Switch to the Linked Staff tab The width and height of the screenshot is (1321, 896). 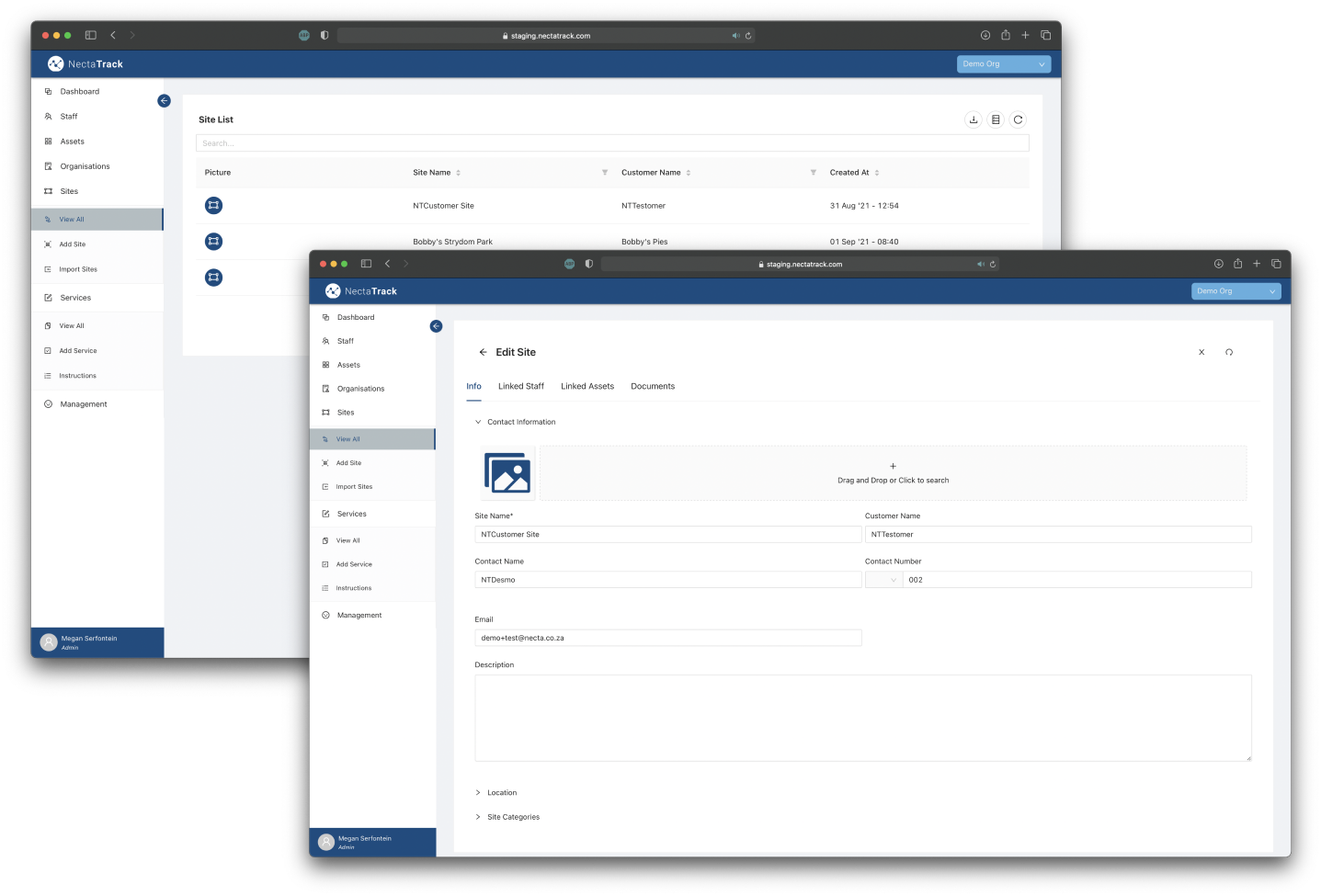tap(520, 386)
